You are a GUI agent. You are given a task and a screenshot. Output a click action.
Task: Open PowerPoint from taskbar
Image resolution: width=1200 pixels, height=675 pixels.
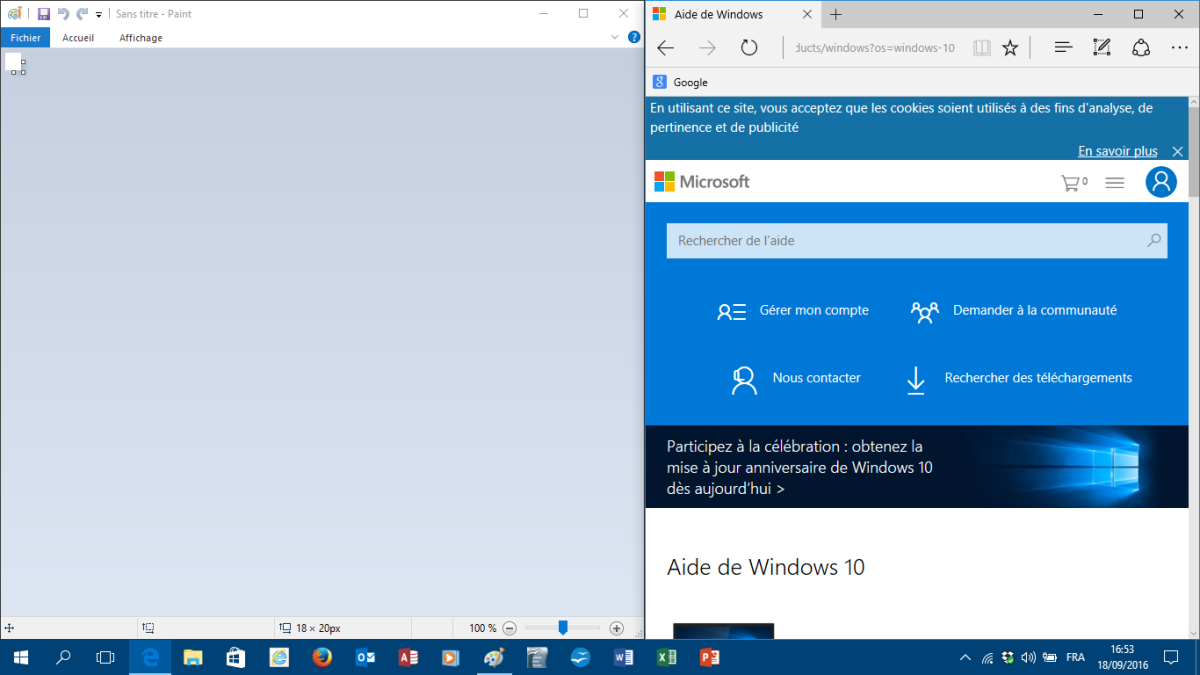pos(710,658)
